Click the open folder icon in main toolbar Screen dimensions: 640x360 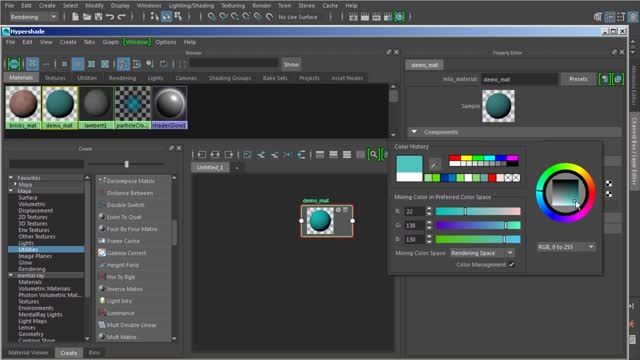tap(87, 17)
